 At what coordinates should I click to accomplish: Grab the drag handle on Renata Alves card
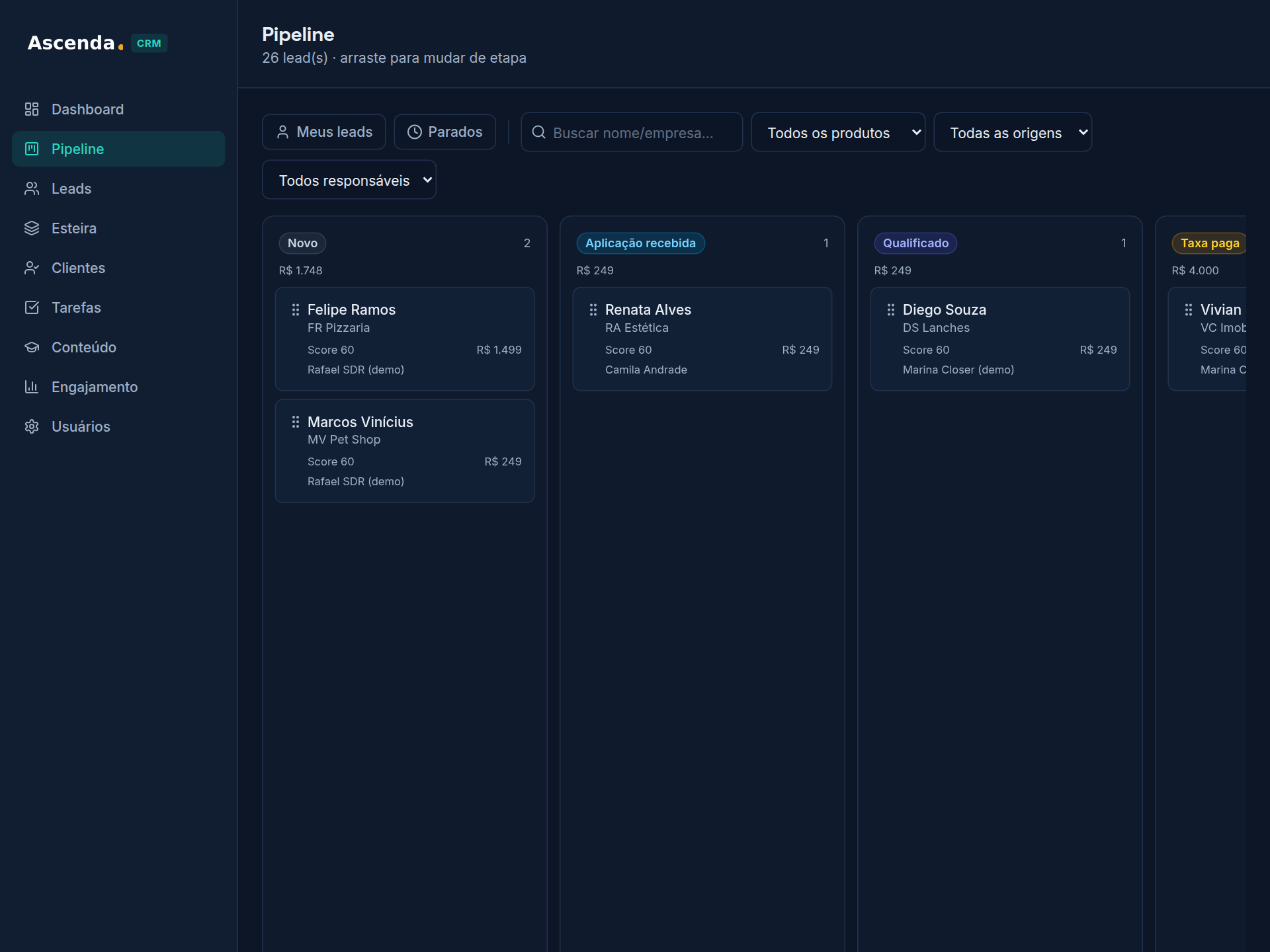point(593,309)
